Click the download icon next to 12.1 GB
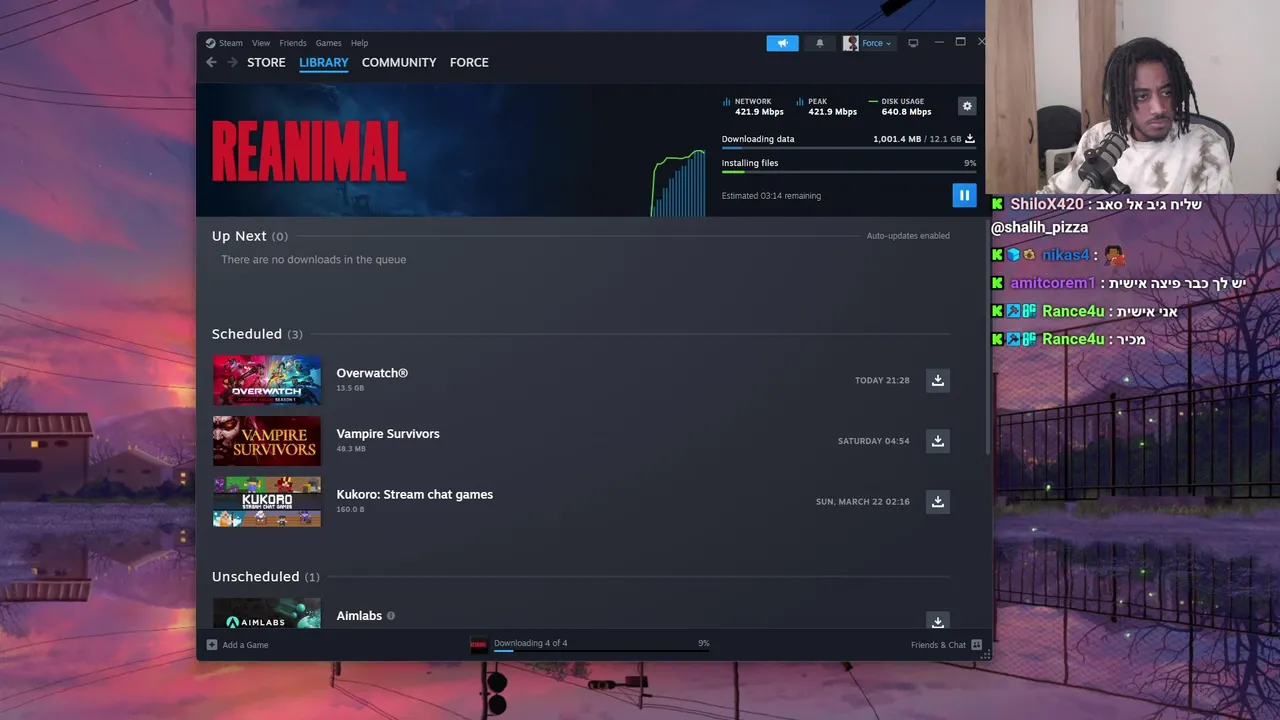This screenshot has width=1280, height=720. [970, 139]
